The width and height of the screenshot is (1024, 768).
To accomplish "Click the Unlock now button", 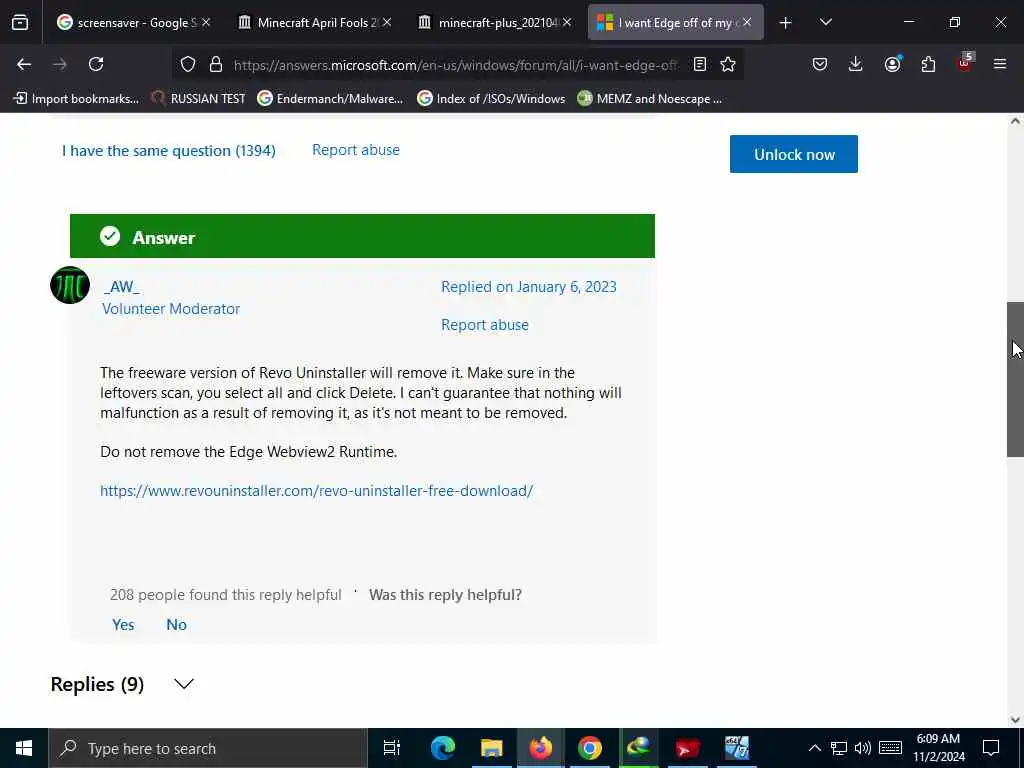I will click(x=793, y=154).
